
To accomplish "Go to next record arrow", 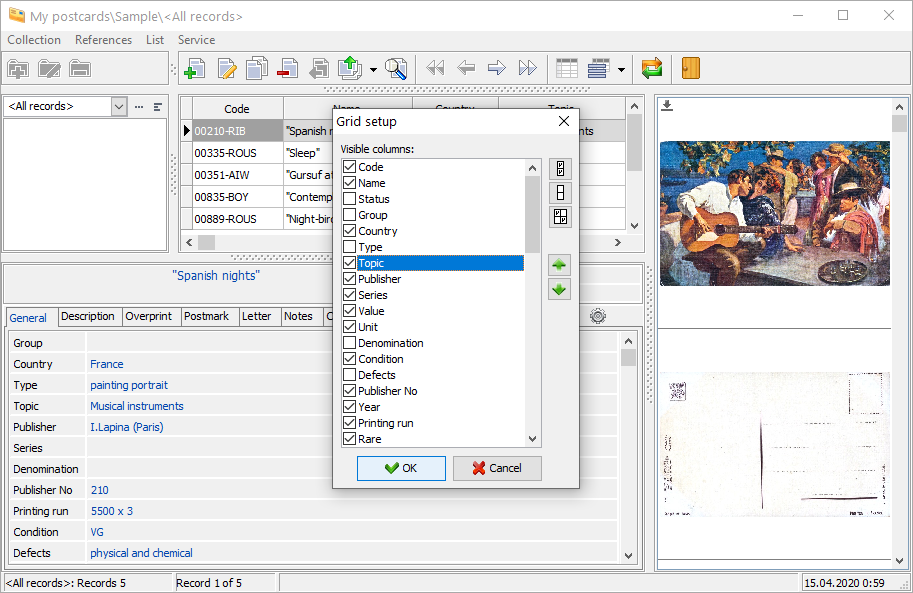I will (x=497, y=68).
